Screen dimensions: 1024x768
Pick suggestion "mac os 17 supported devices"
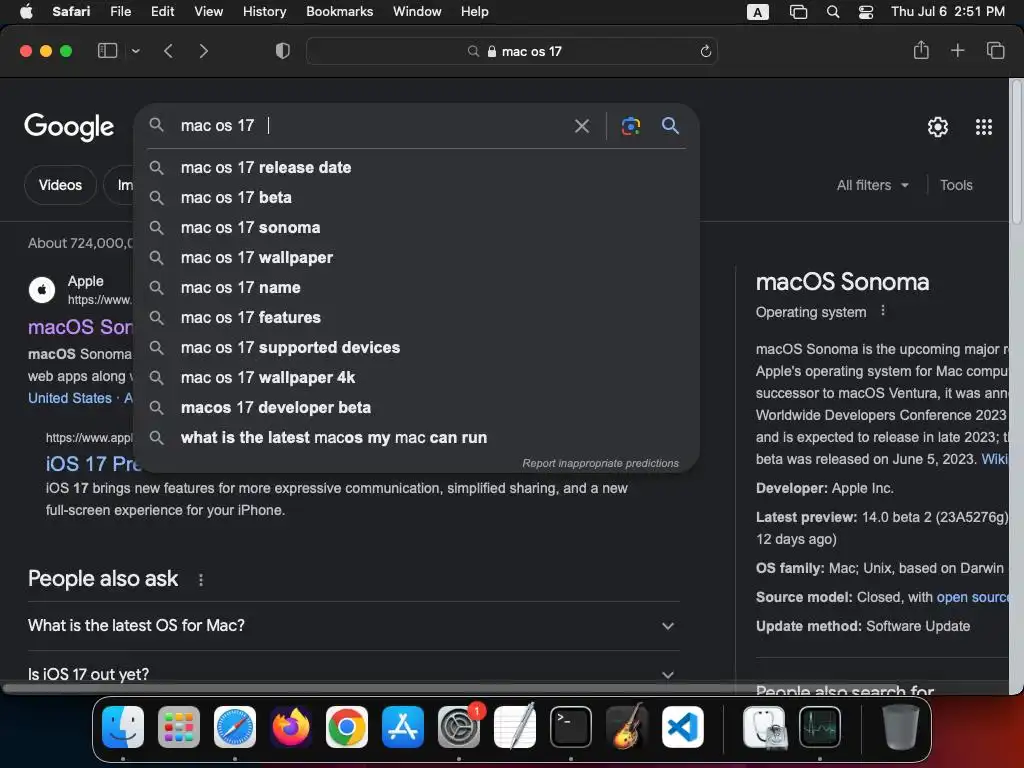tap(416, 348)
